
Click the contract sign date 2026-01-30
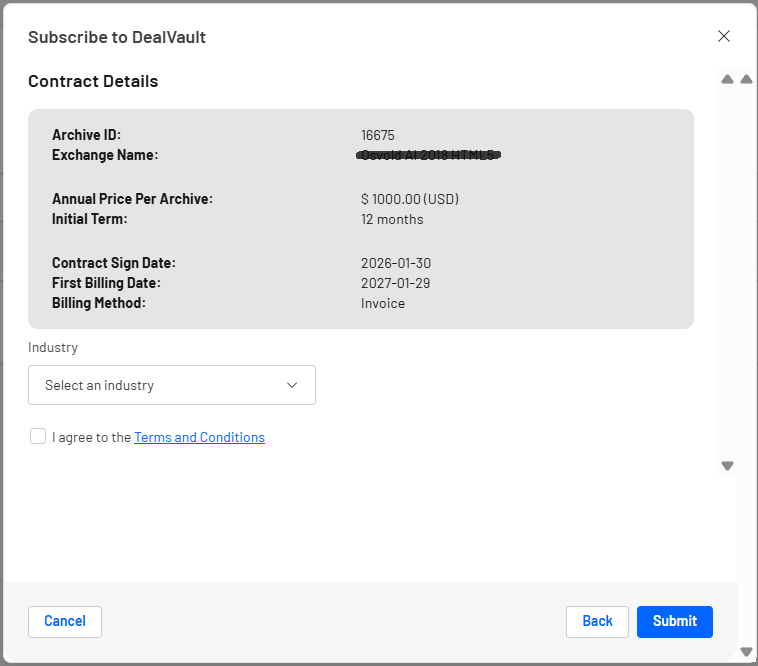(396, 263)
